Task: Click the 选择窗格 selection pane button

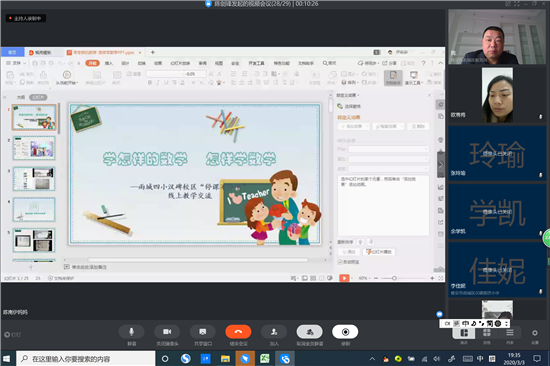Action: (349, 106)
